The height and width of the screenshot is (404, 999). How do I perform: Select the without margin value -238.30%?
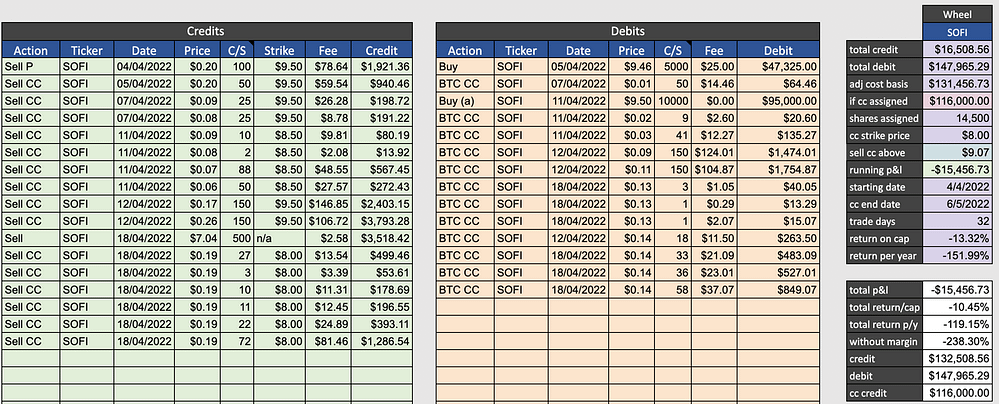pos(958,341)
